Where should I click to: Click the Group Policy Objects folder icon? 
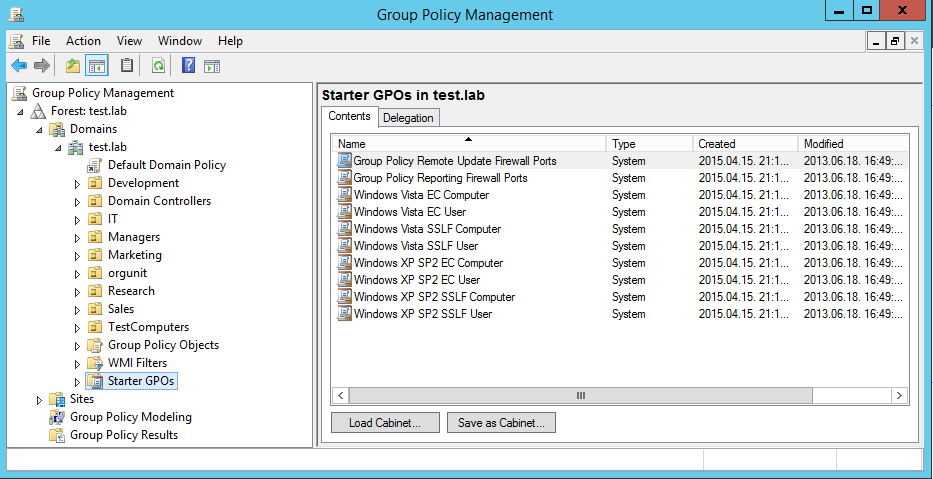pyautogui.click(x=95, y=345)
